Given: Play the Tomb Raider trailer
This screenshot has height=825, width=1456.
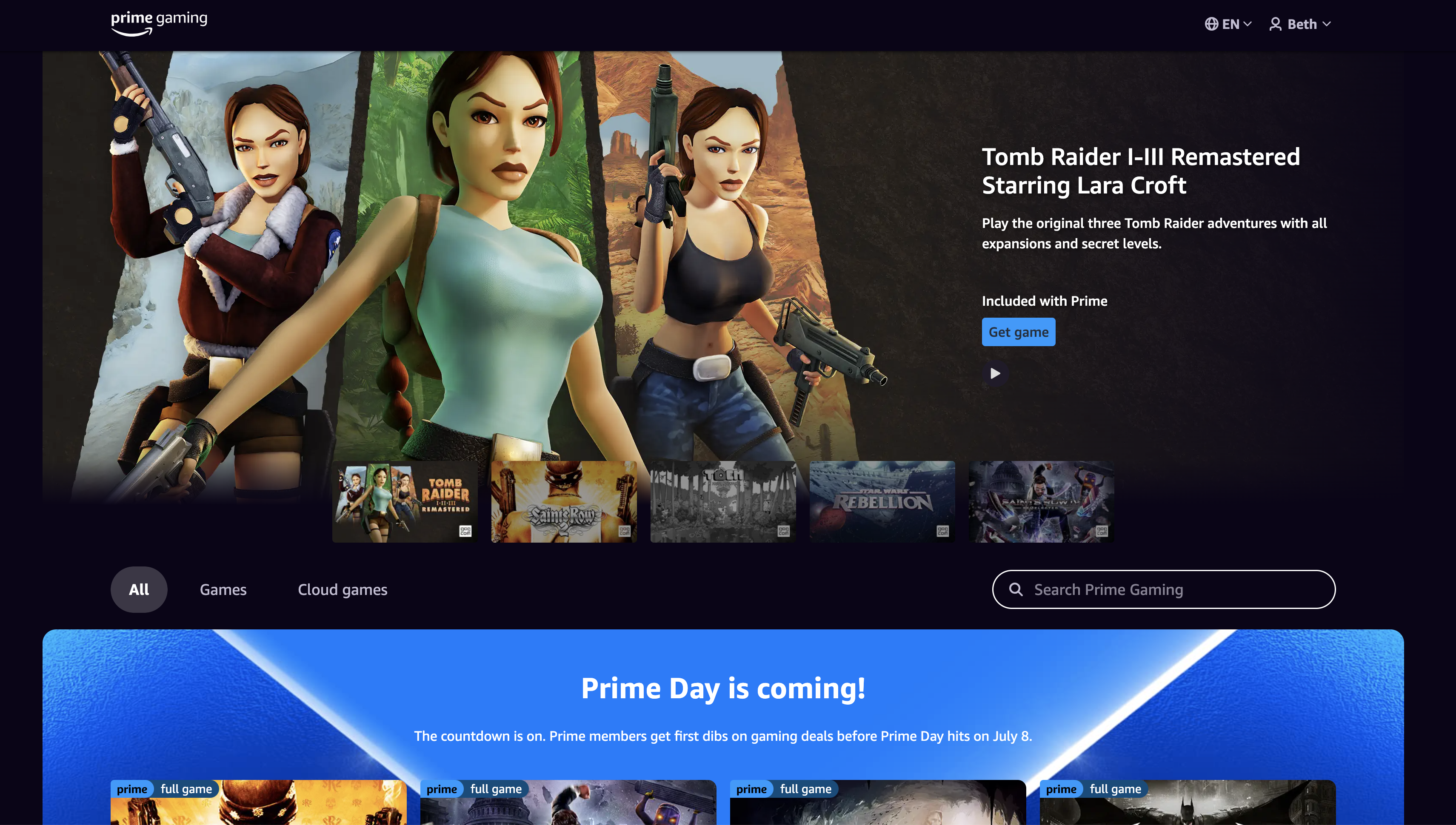Looking at the screenshot, I should coord(995,373).
